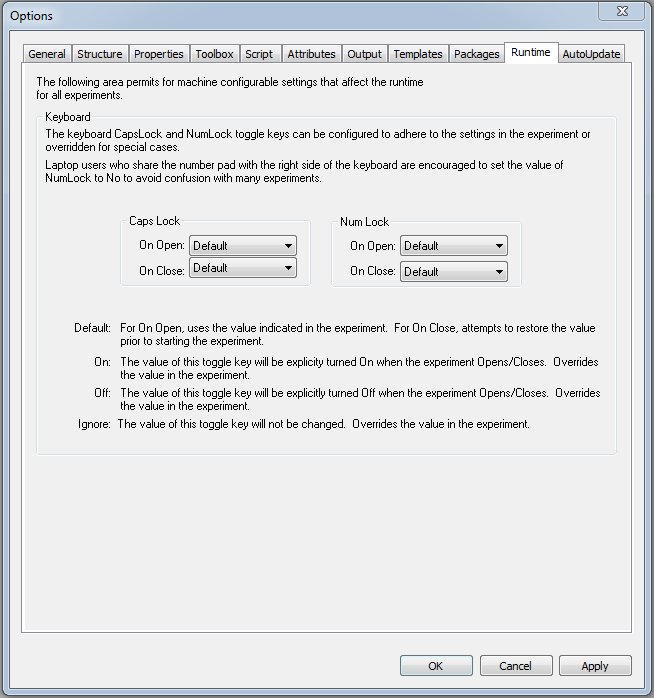
Task: Expand Num Lock On Open dropdown
Action: click(454, 246)
